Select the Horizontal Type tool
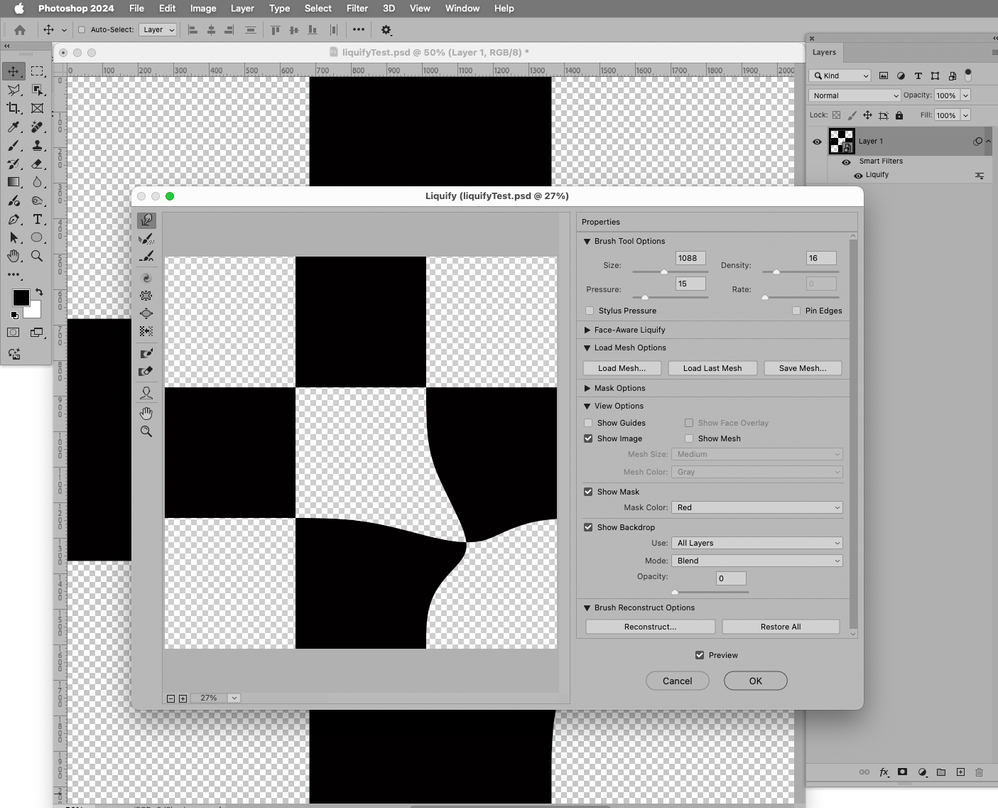This screenshot has height=808, width=998. (37, 219)
